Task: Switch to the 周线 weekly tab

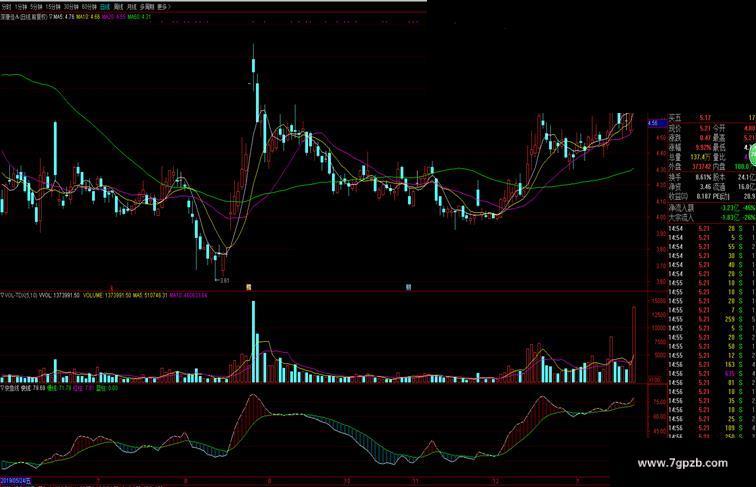Action: point(119,7)
